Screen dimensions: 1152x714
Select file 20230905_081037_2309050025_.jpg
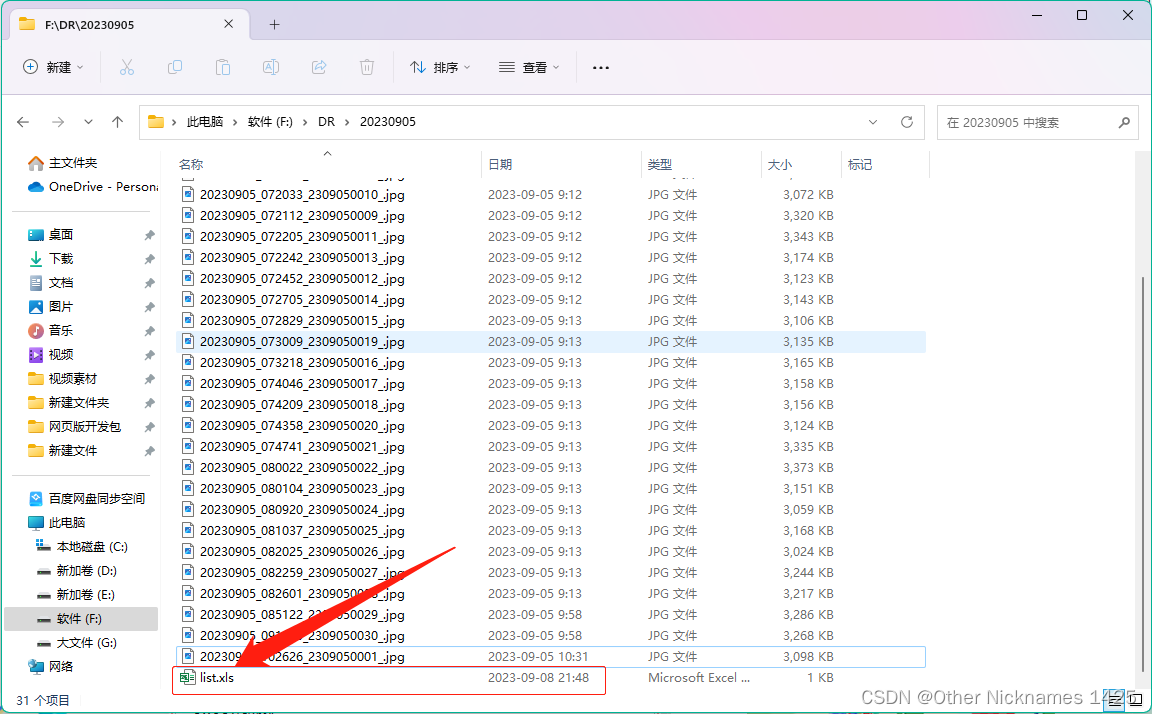(x=302, y=530)
